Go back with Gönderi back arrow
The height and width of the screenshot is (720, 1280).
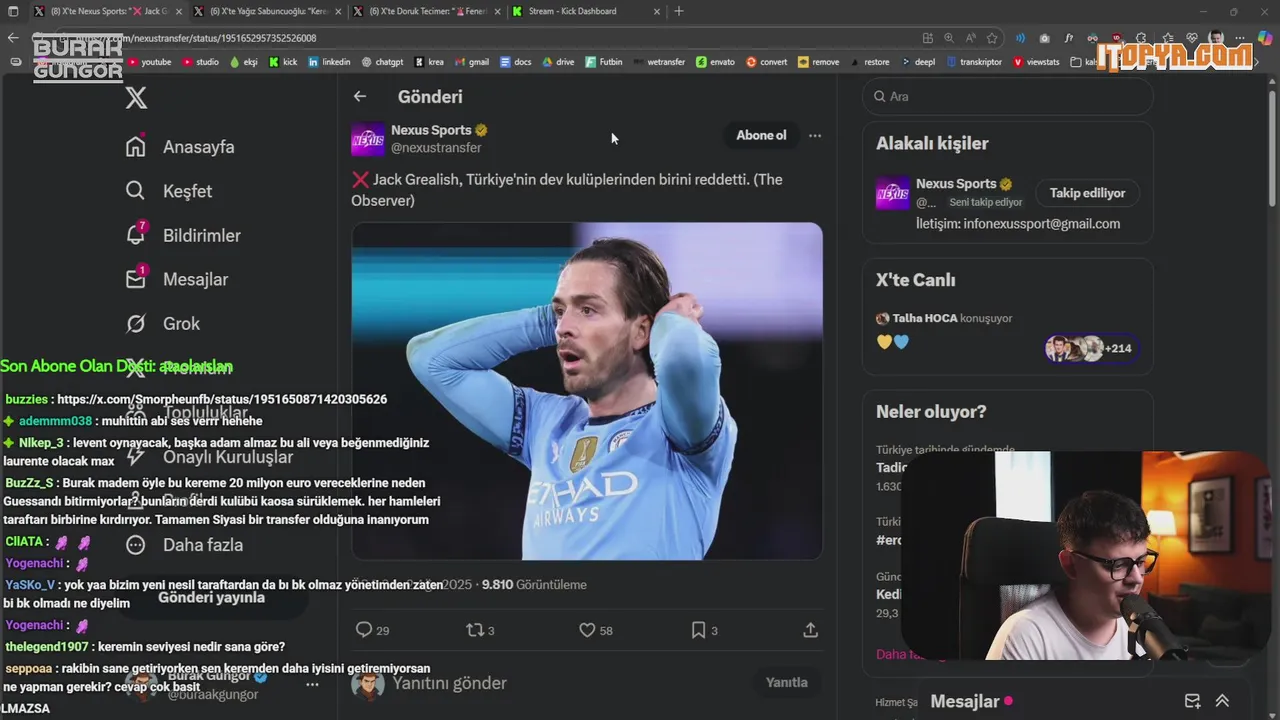pos(360,96)
